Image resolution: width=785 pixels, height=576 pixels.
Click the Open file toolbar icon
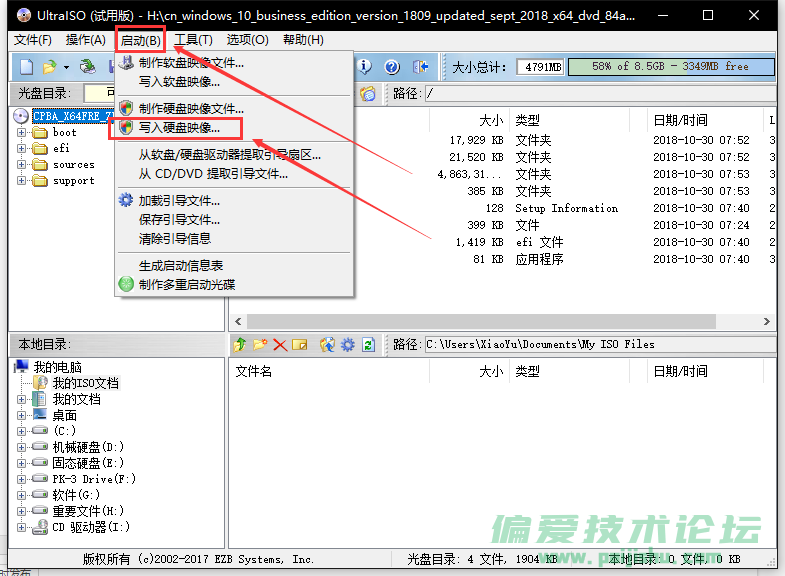point(50,67)
